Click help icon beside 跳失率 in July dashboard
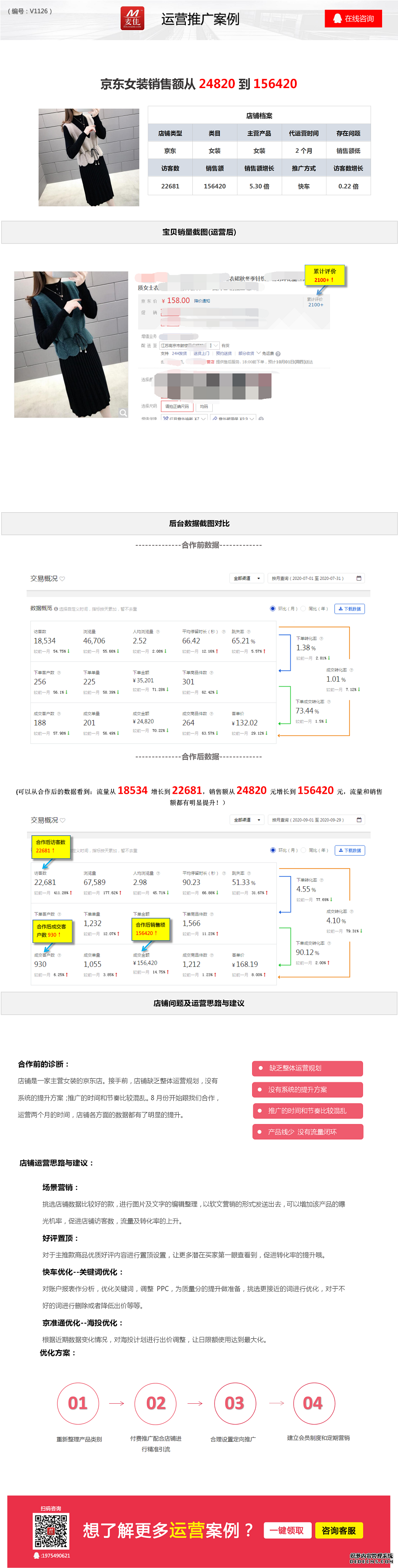The height and width of the screenshot is (1568, 398). tap(249, 632)
